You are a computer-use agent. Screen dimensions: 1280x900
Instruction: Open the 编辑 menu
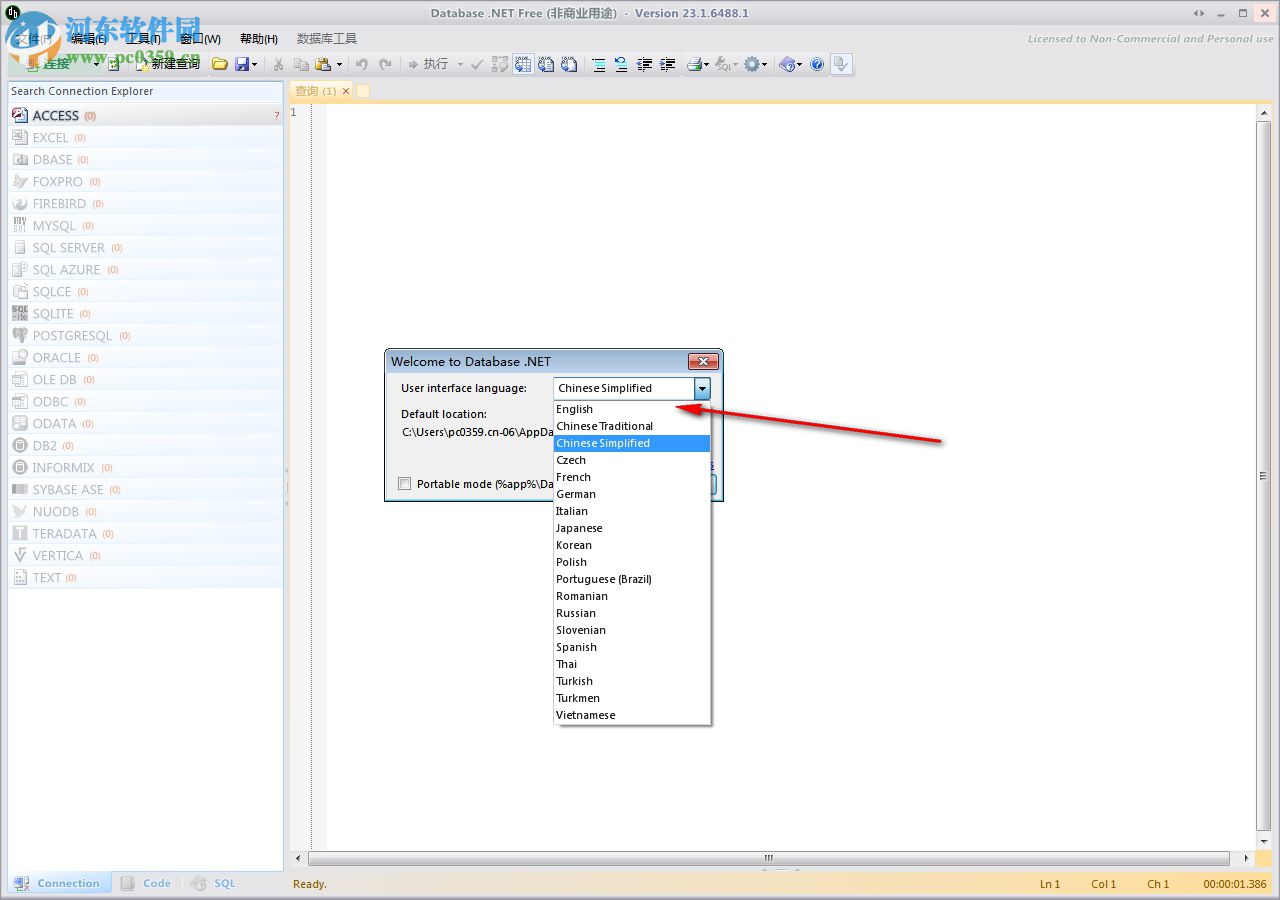[88, 39]
